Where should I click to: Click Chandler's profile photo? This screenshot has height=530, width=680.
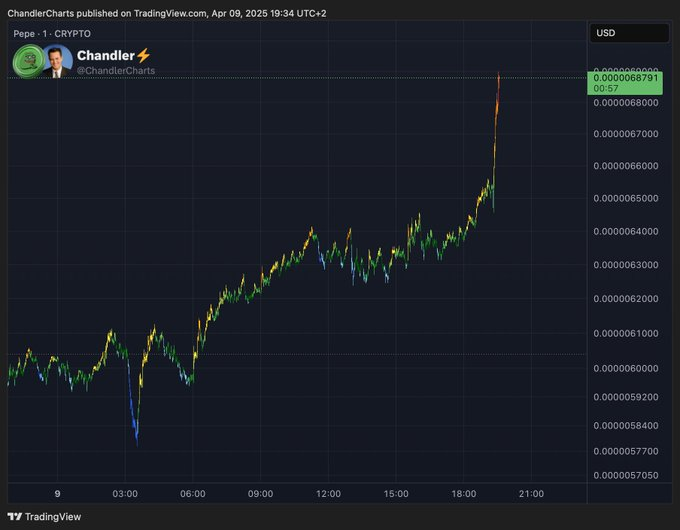[x=58, y=61]
